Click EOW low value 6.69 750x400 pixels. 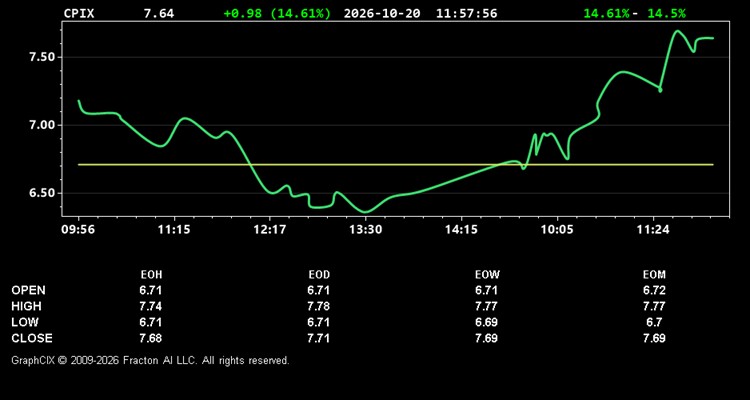point(486,322)
